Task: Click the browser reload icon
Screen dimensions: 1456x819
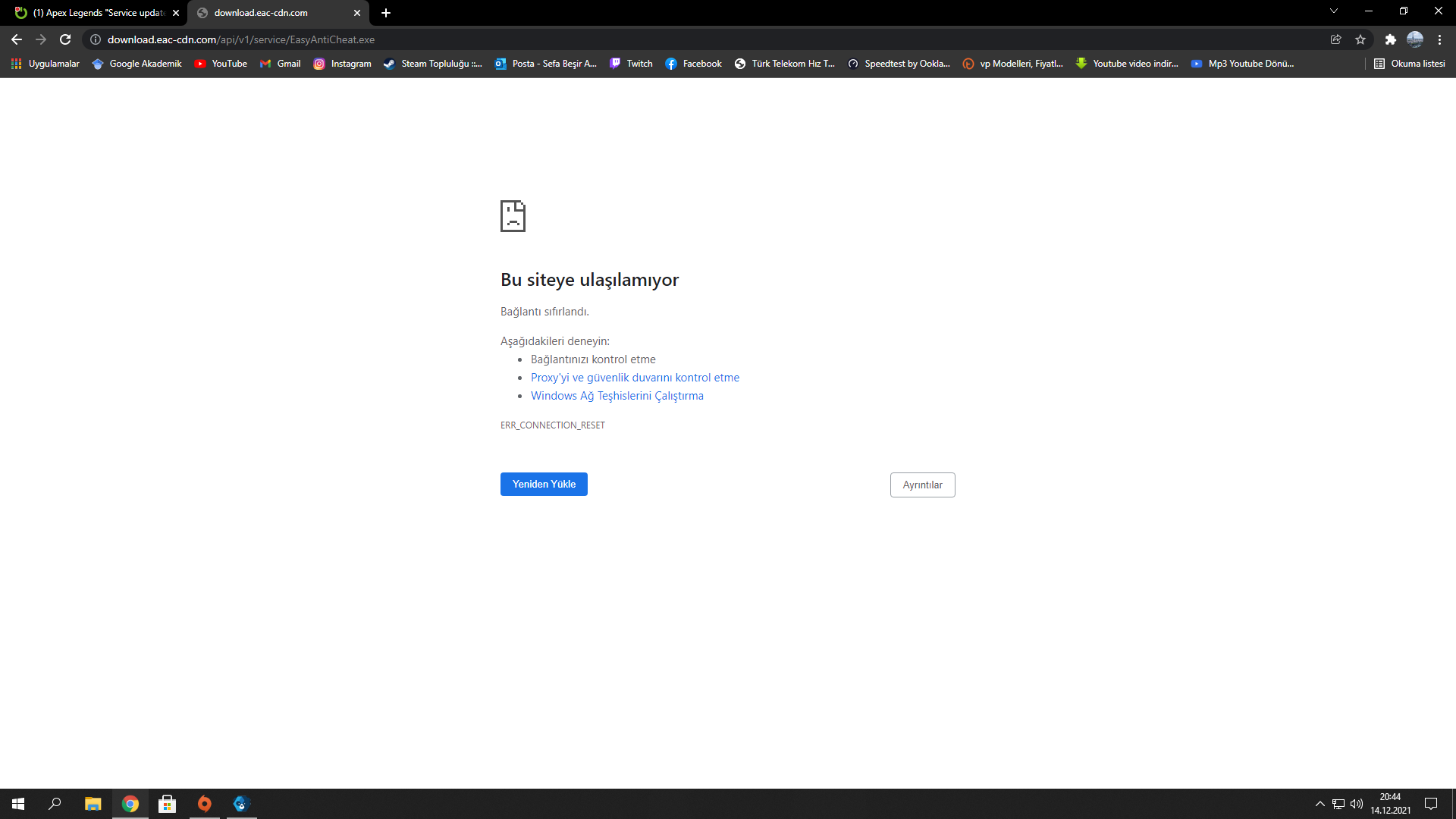Action: click(x=65, y=39)
